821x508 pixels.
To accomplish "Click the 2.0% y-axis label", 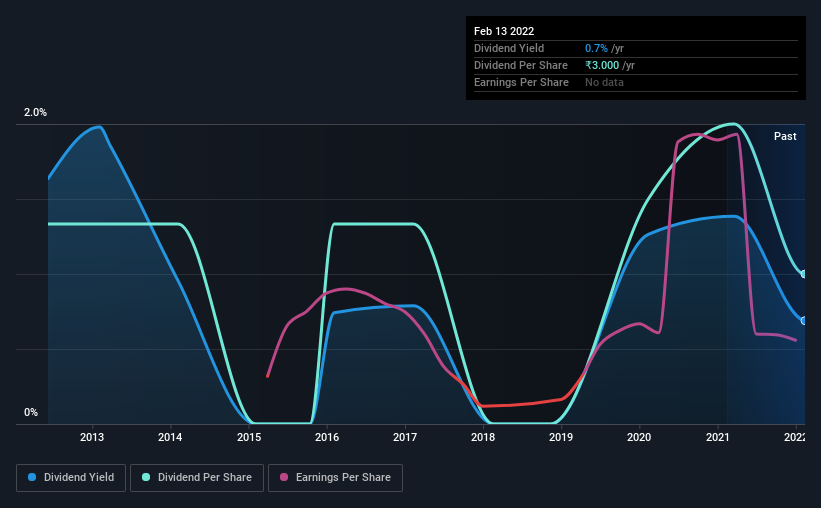I will (35, 113).
